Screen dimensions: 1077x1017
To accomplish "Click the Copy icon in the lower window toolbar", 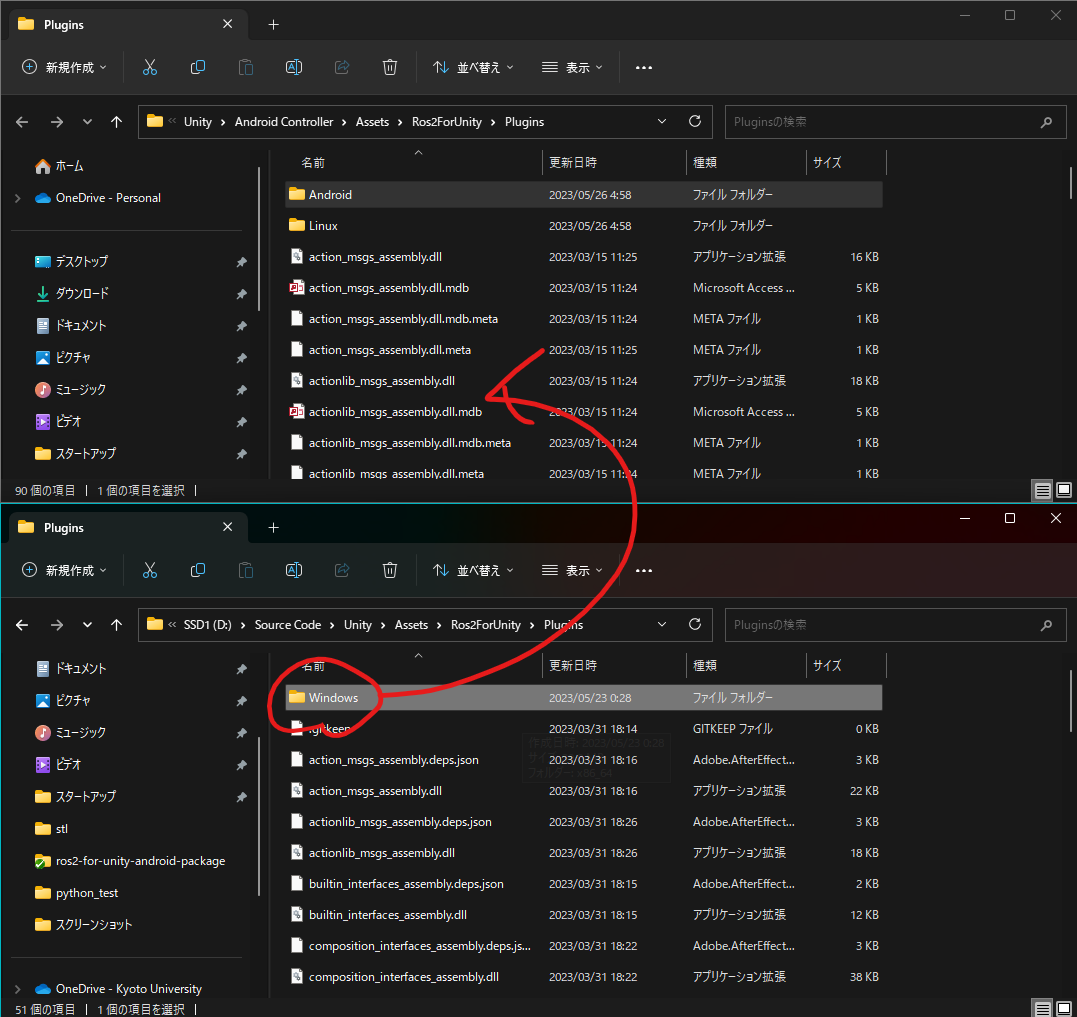I will pyautogui.click(x=198, y=570).
